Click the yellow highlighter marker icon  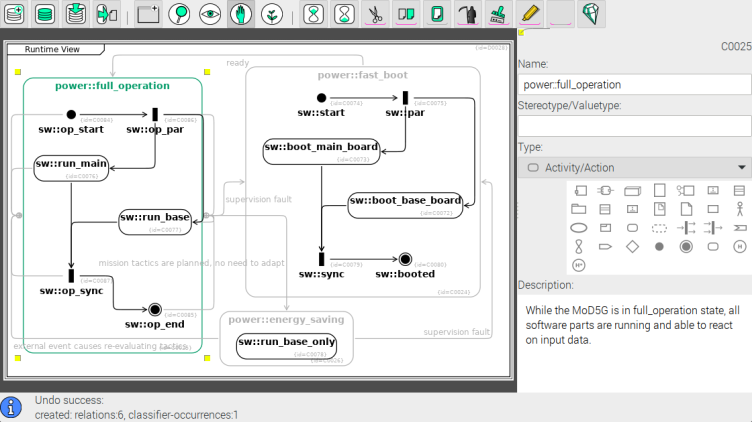[530, 14]
